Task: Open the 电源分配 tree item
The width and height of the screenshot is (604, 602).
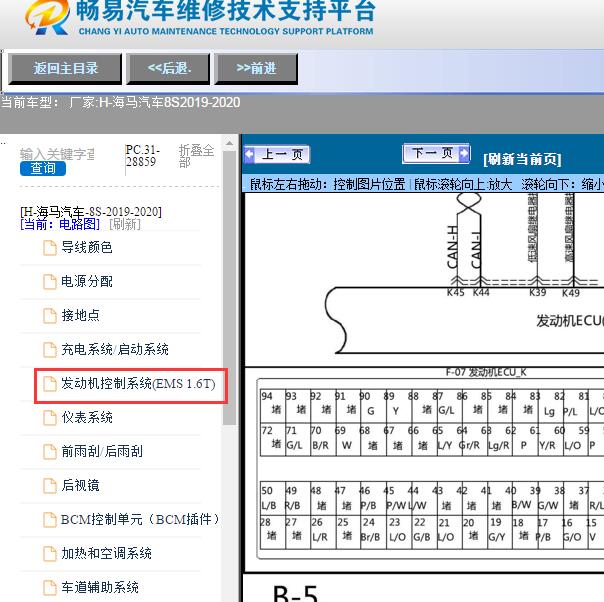Action: [x=87, y=281]
